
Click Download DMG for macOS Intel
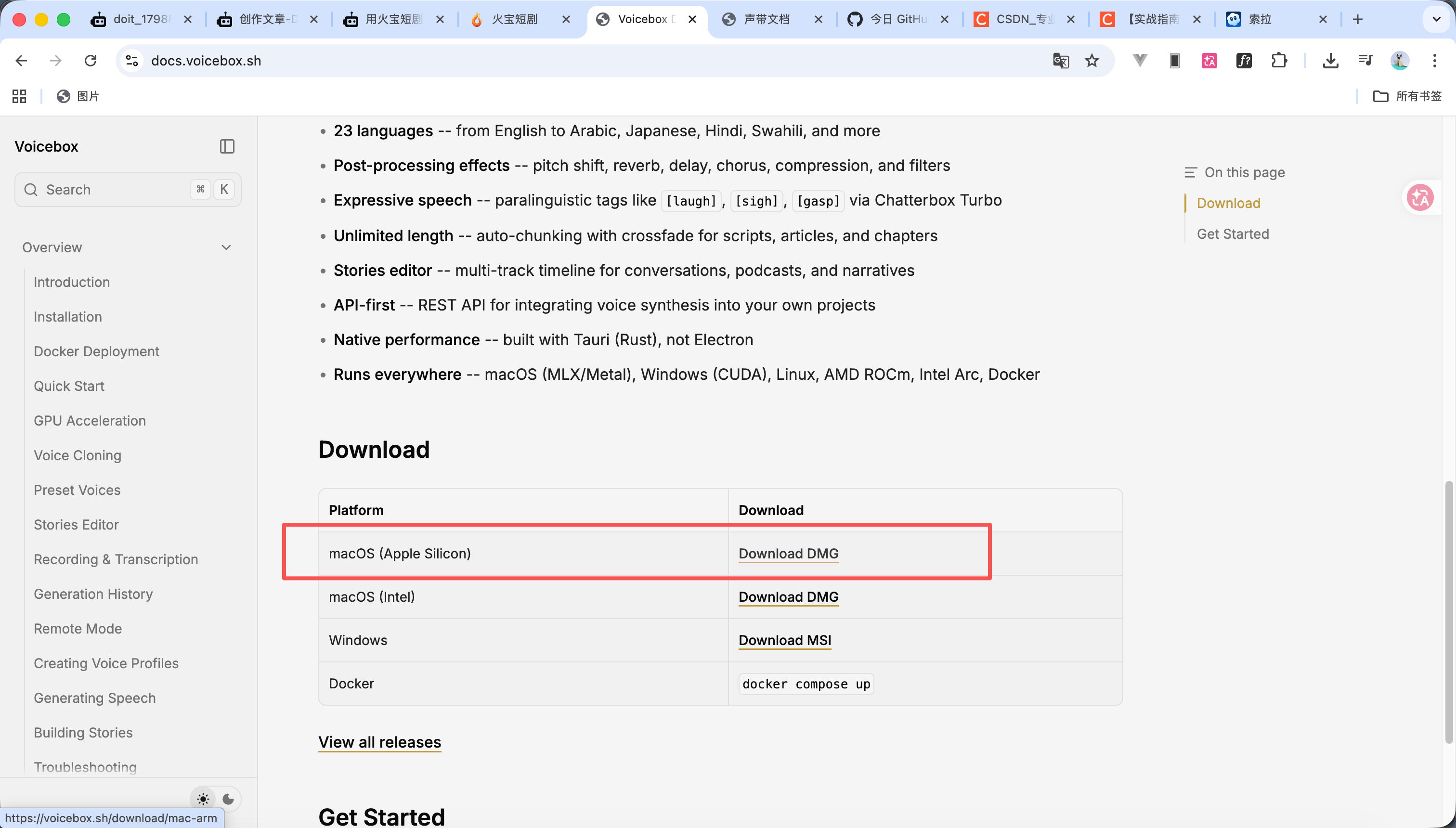(x=788, y=597)
